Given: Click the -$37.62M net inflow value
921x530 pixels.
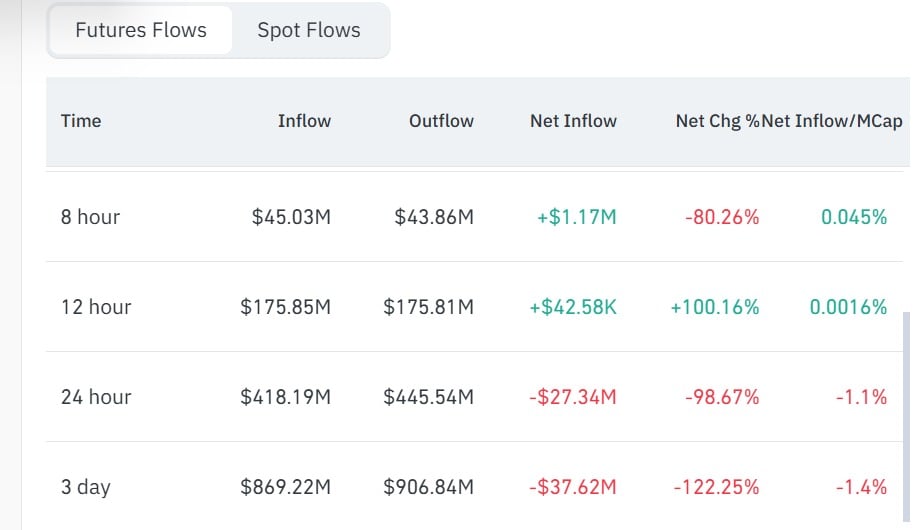Looking at the screenshot, I should click(573, 487).
